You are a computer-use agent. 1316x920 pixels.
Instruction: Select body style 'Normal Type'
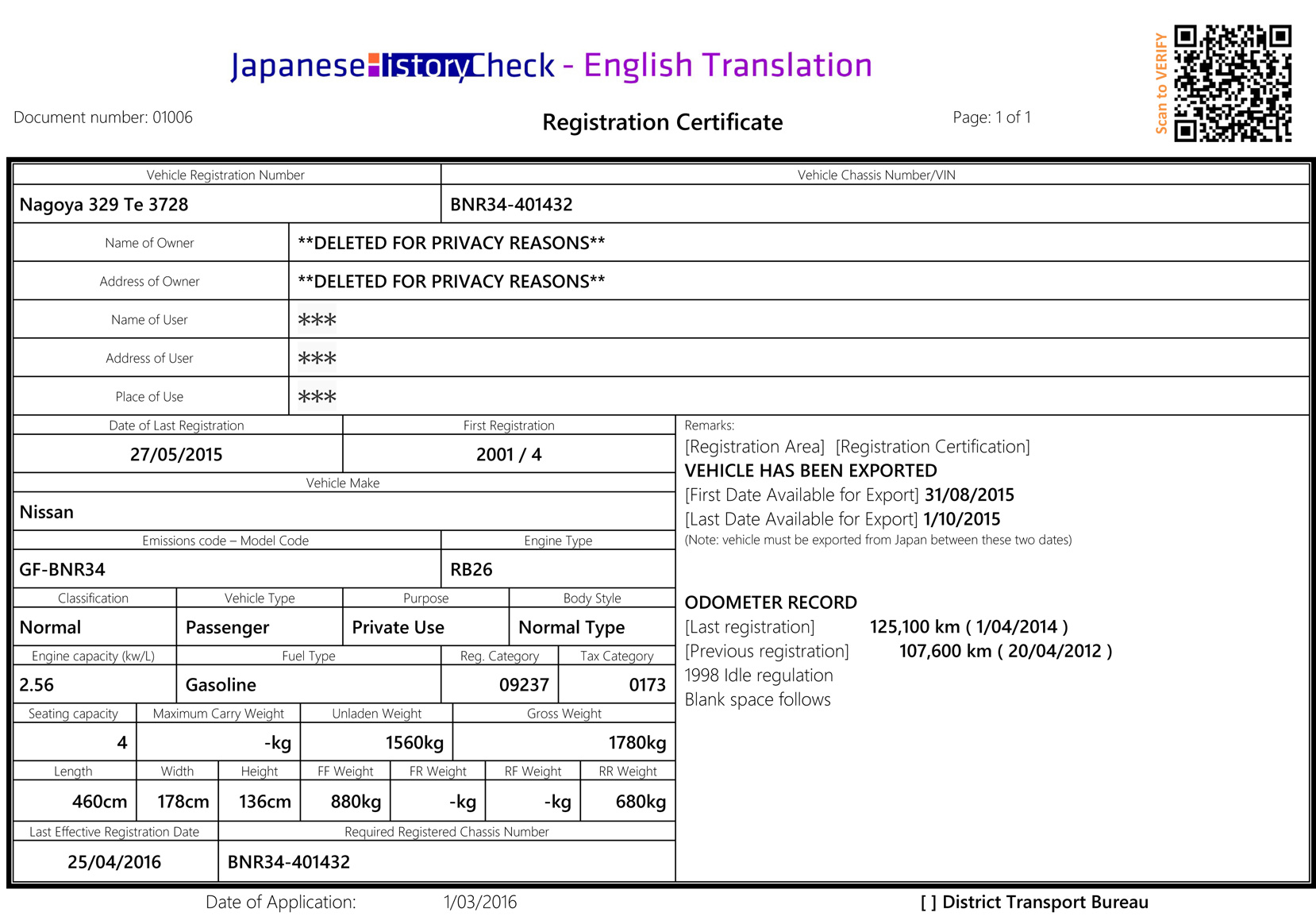pos(571,628)
